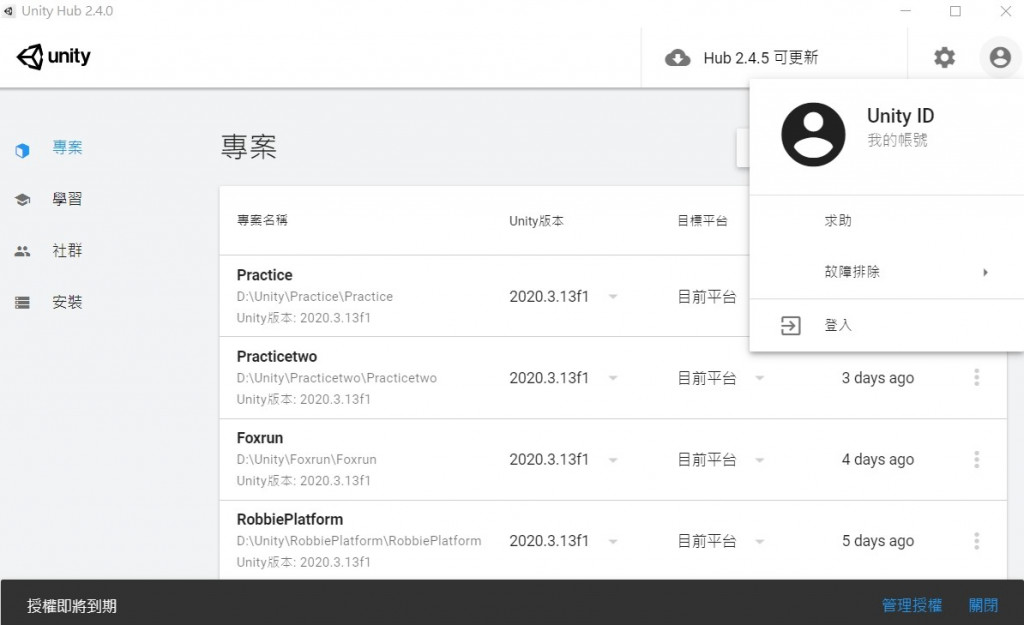
Task: Open the RobbiePlatform project
Action: (x=289, y=520)
